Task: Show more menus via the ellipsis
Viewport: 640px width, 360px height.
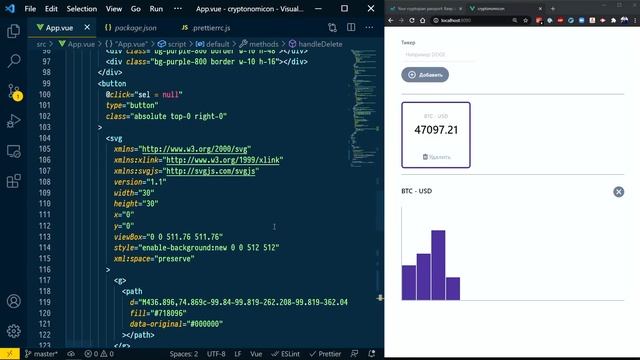Action: pos(178,9)
